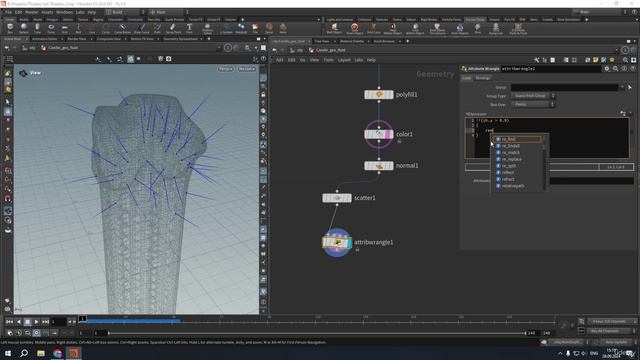Open the File menu
640x360 pixels.
(x=8, y=12)
